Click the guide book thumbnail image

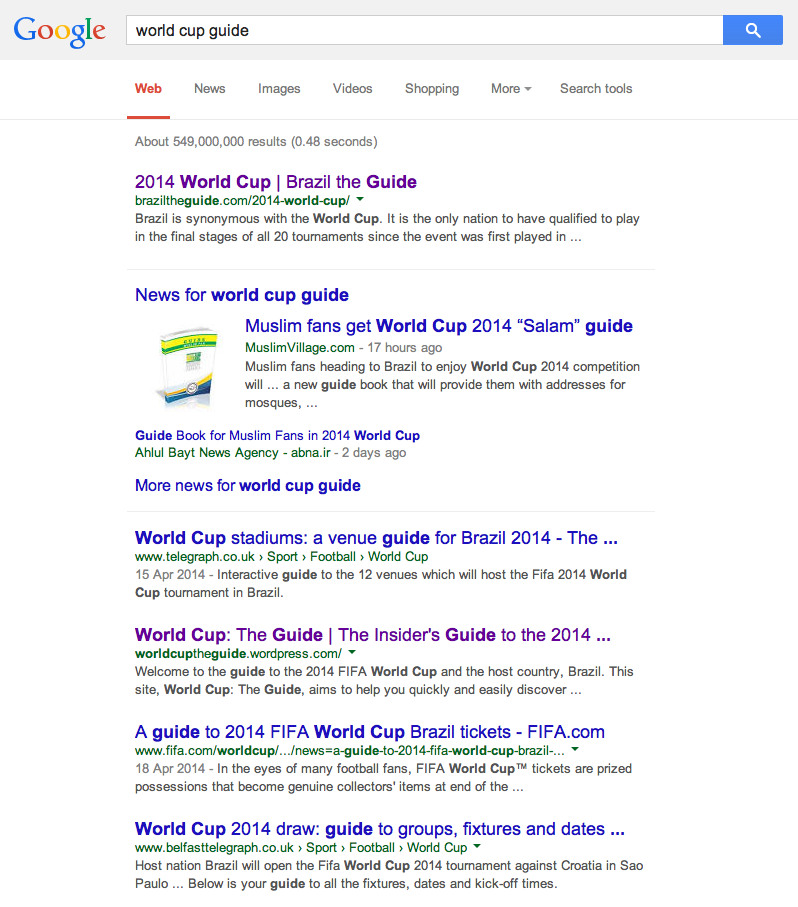pyautogui.click(x=187, y=366)
